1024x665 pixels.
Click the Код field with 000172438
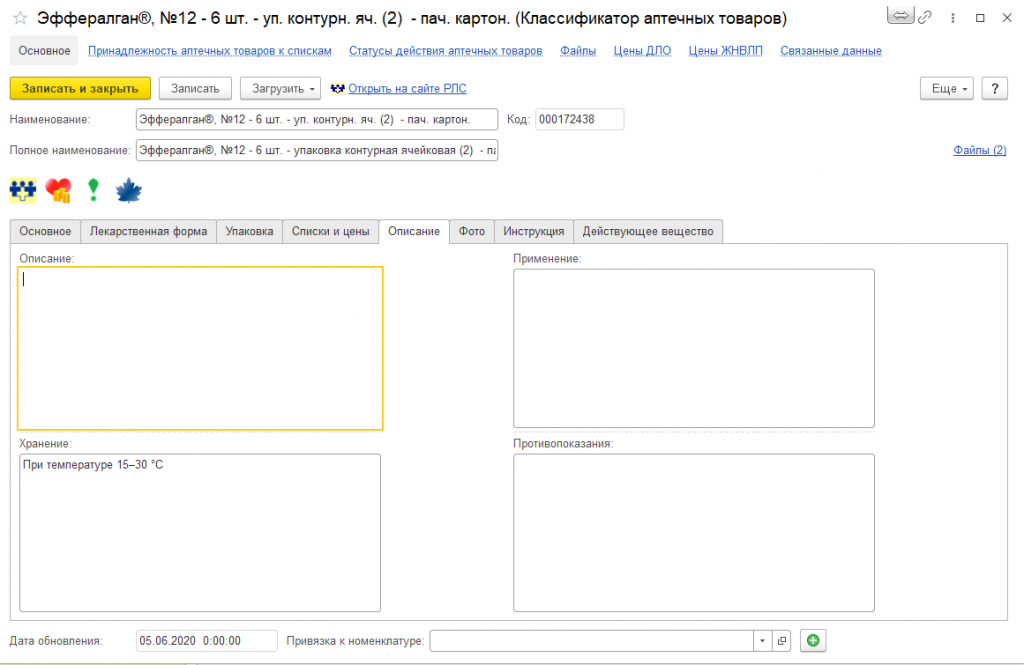coord(579,120)
